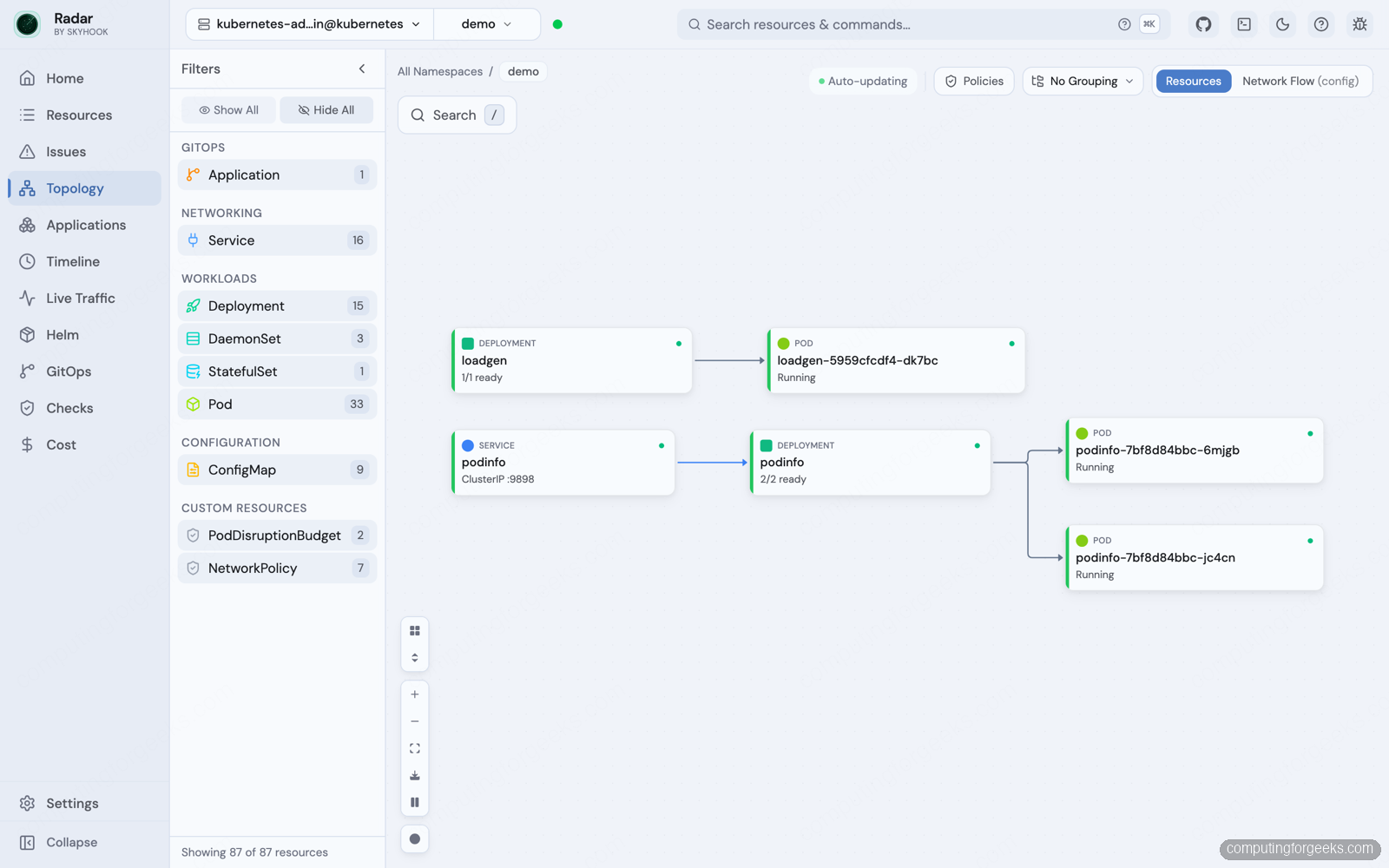This screenshot has height=868, width=1389.
Task: Open Helm in sidebar
Action: (x=84, y=335)
